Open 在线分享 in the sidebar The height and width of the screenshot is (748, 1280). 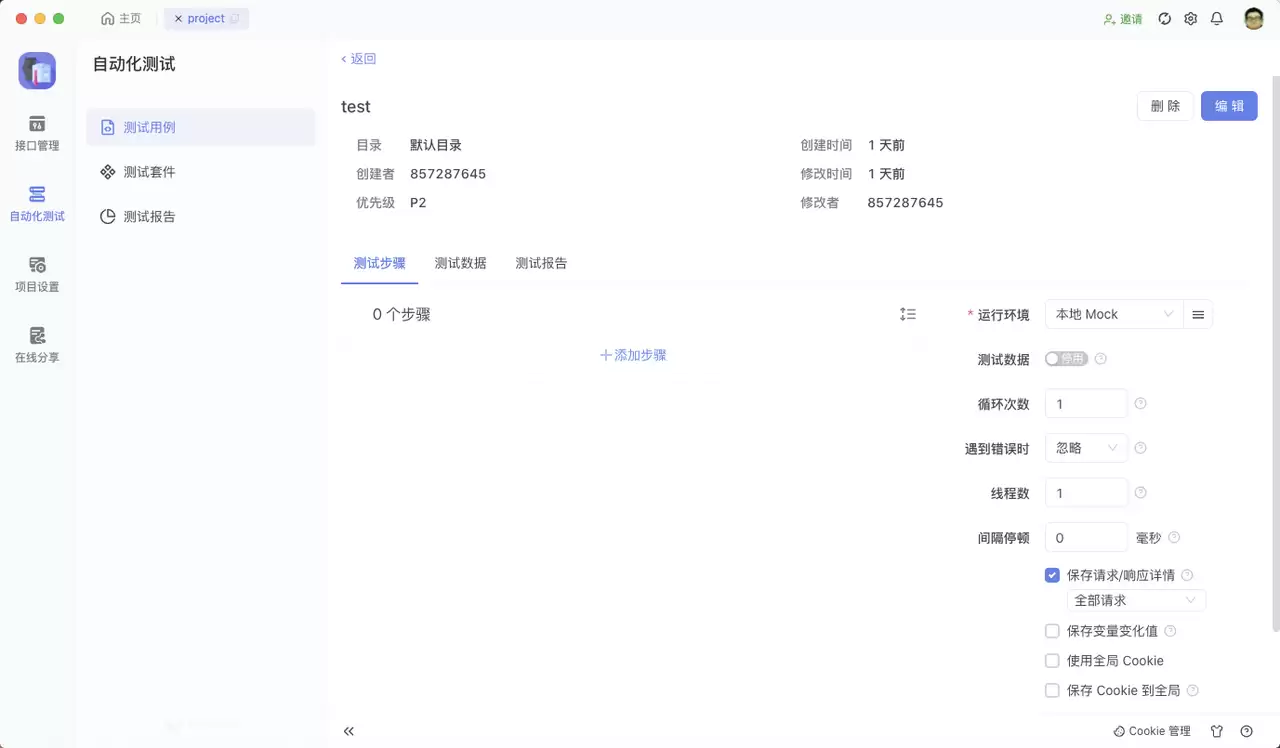click(37, 345)
